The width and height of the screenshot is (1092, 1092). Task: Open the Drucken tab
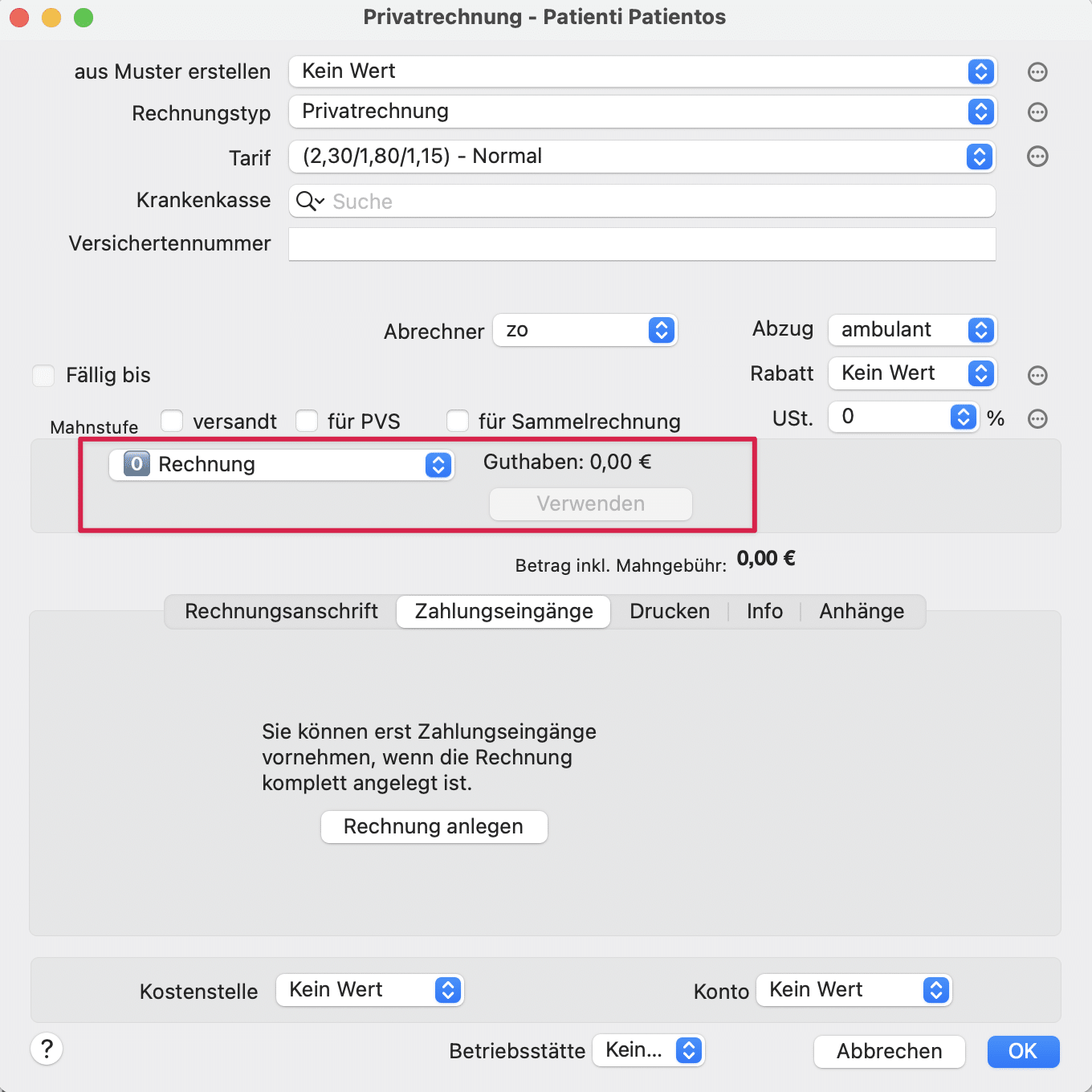pos(670,611)
